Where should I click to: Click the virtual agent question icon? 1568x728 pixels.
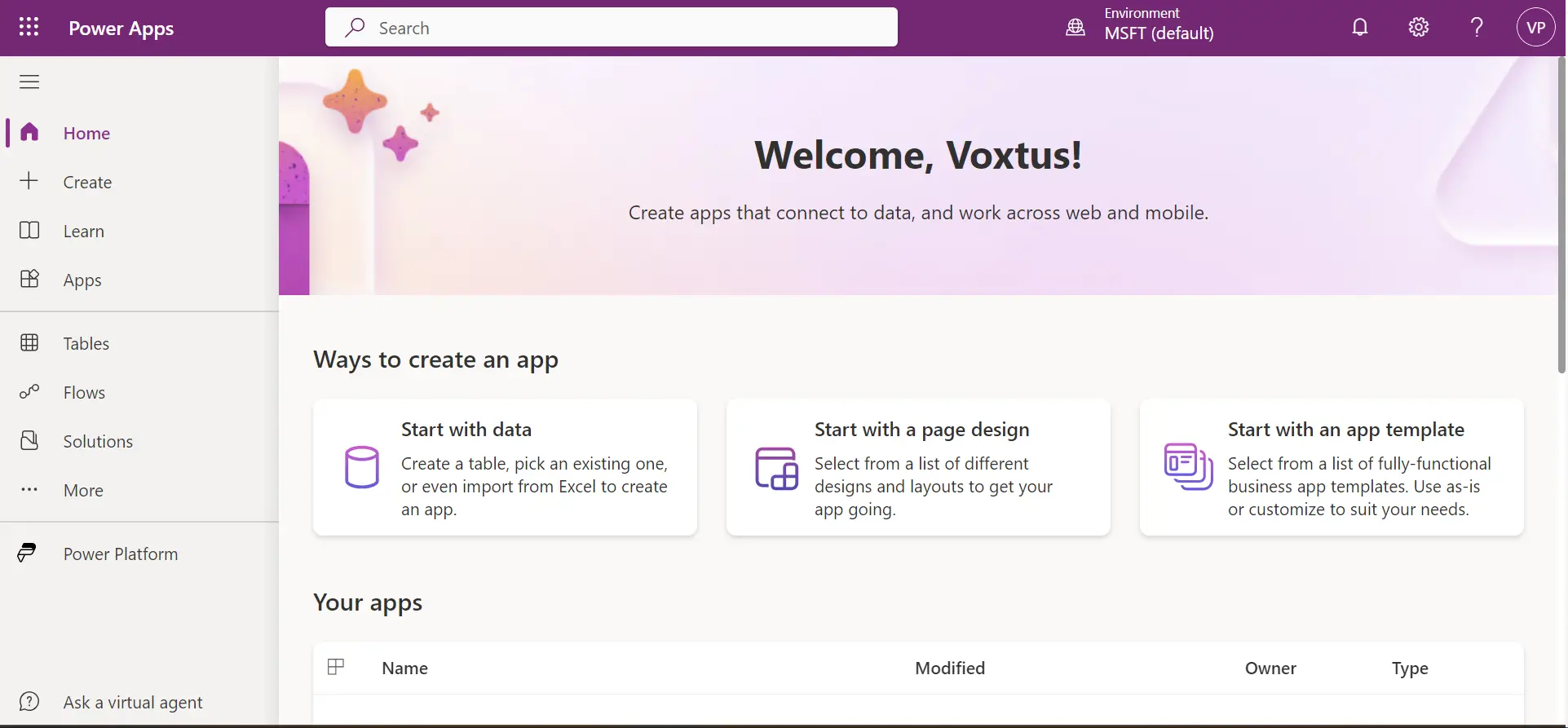tap(29, 701)
